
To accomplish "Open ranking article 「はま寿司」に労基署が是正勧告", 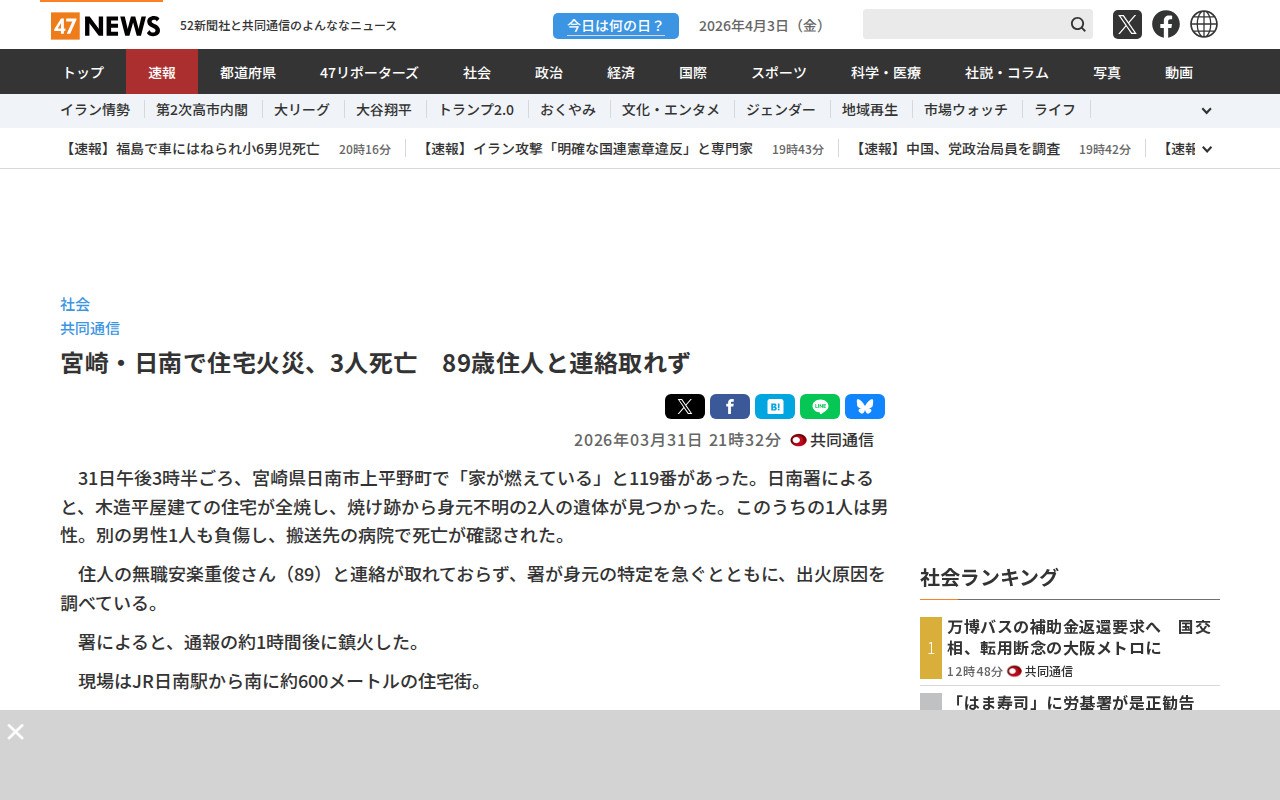I will pyautogui.click(x=1070, y=702).
